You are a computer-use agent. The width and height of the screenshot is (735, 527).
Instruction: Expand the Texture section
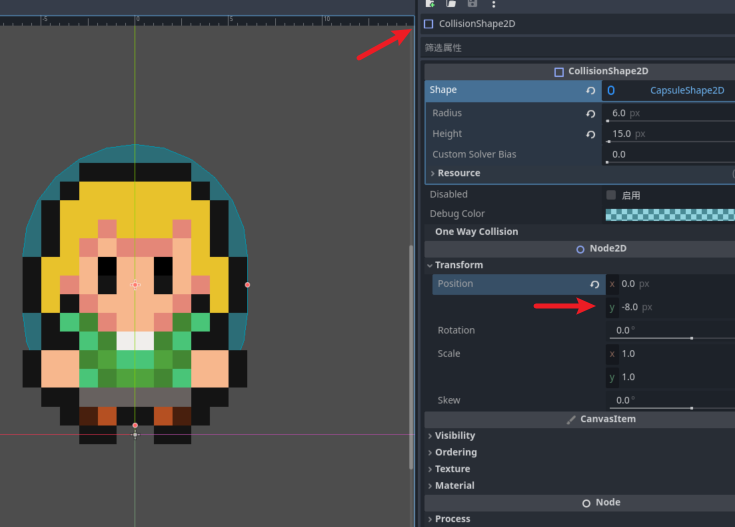(x=452, y=469)
